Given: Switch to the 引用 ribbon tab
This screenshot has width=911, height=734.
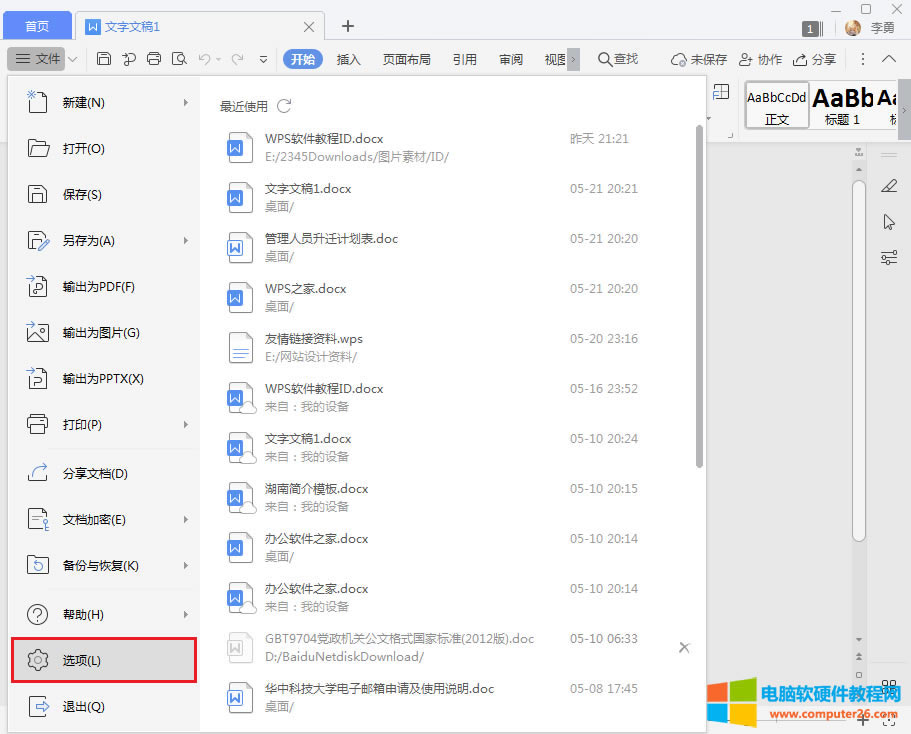Looking at the screenshot, I should [x=465, y=59].
